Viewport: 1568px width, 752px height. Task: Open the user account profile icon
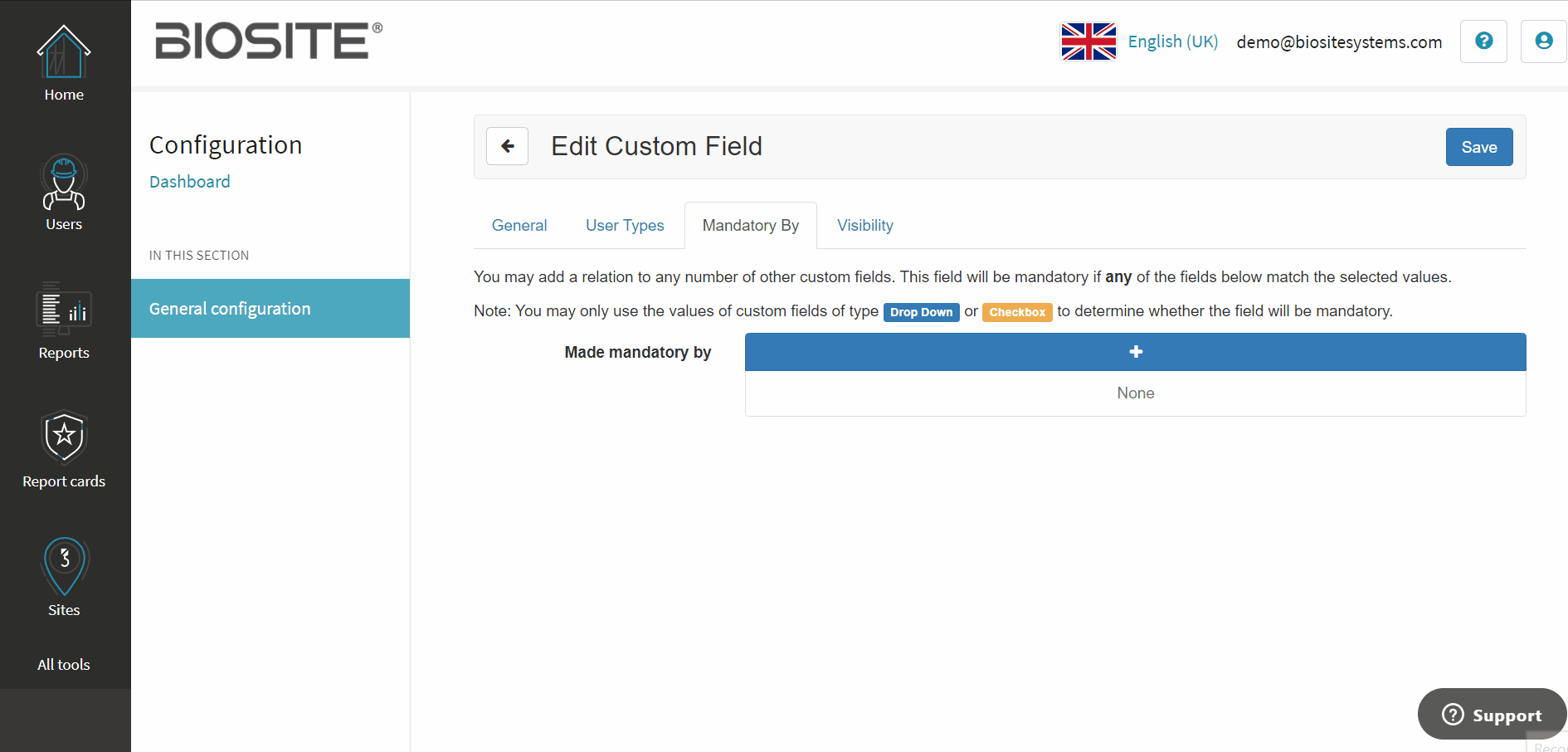pos(1543,41)
